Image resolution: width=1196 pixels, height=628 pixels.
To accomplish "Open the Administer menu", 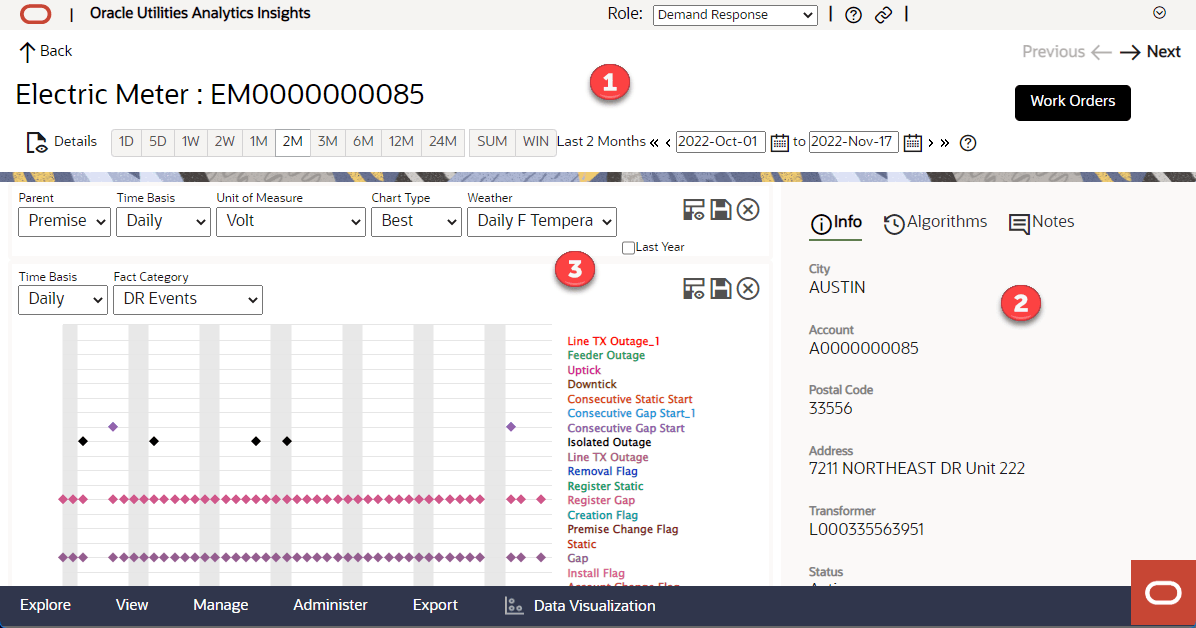I will pos(330,605).
